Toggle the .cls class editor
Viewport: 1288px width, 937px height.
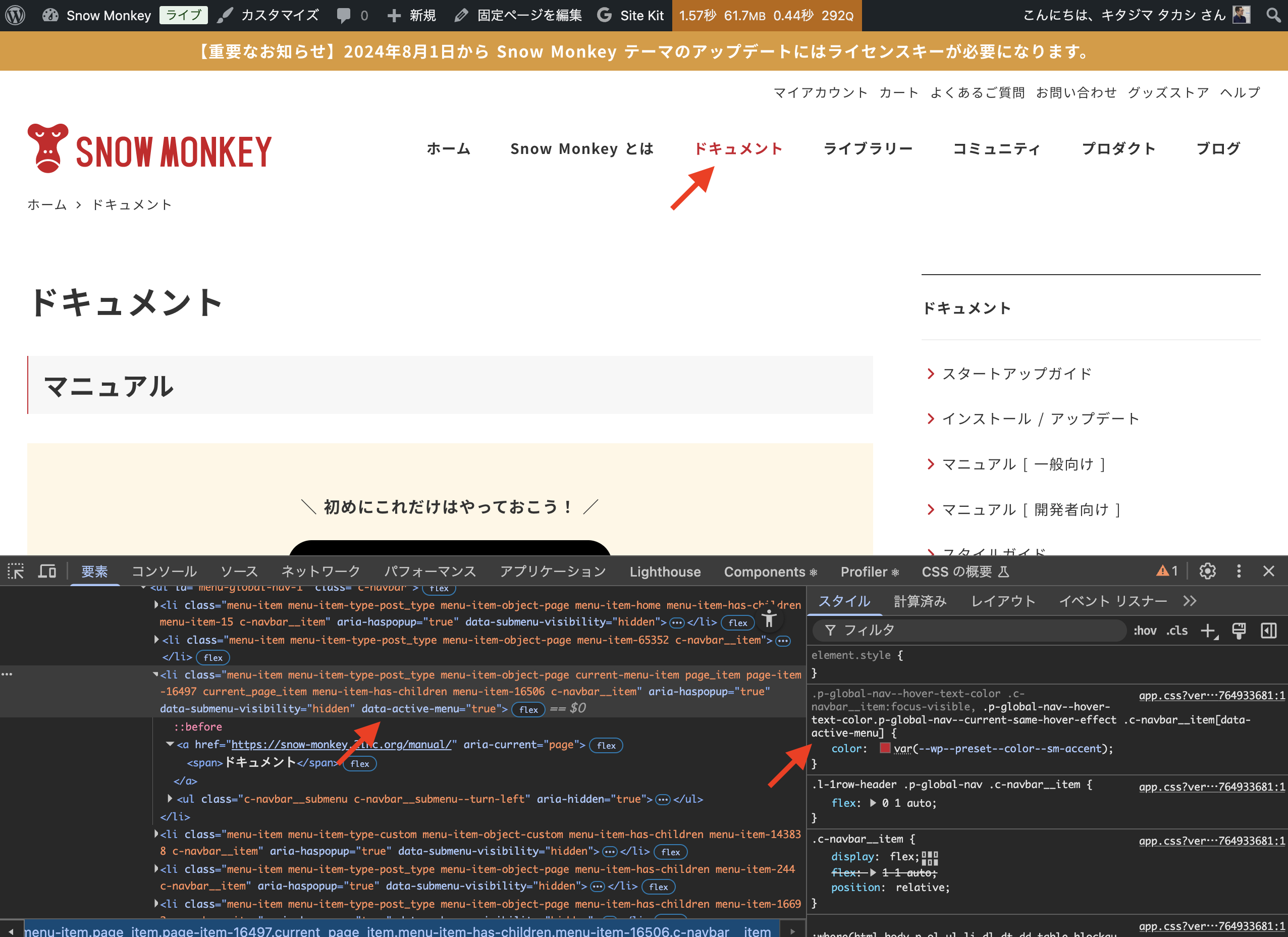click(1177, 631)
